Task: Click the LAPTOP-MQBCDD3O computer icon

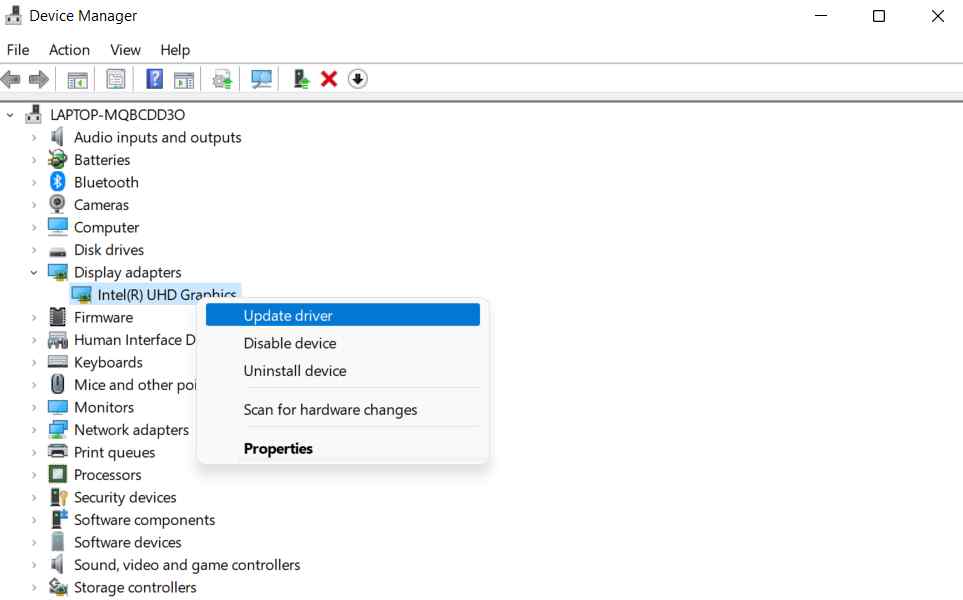Action: (34, 114)
